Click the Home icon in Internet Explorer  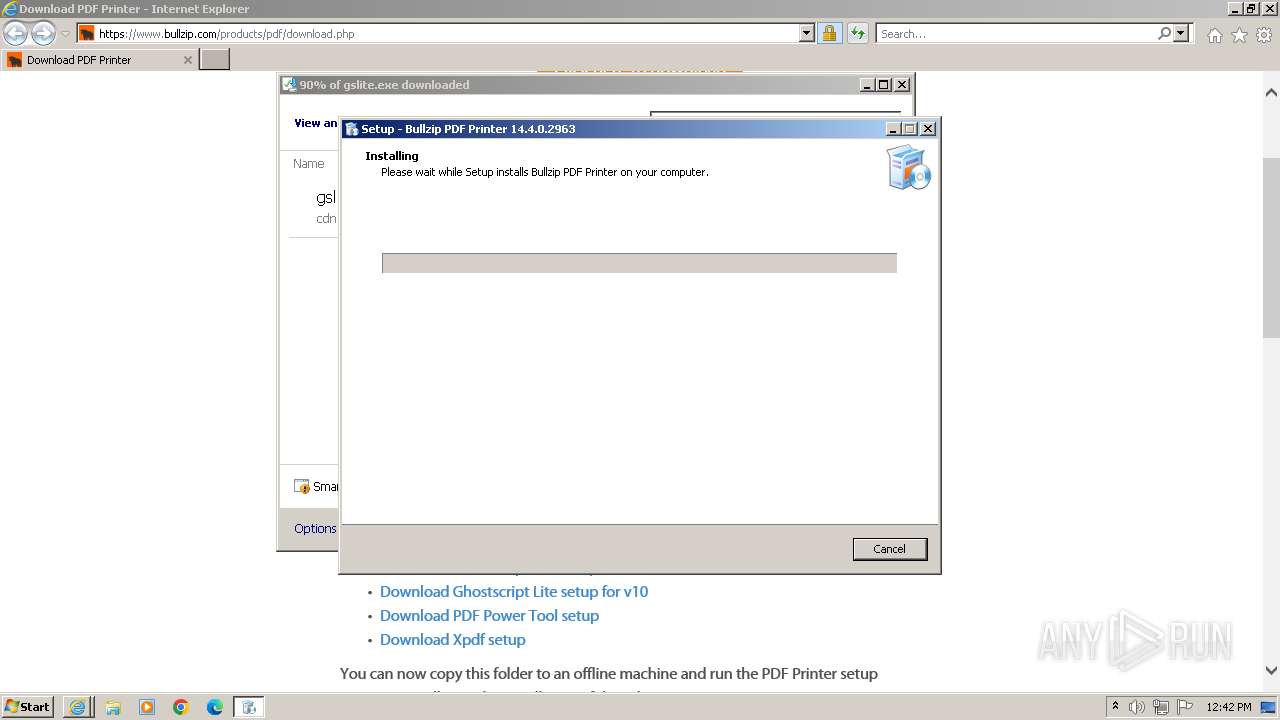click(x=1214, y=35)
